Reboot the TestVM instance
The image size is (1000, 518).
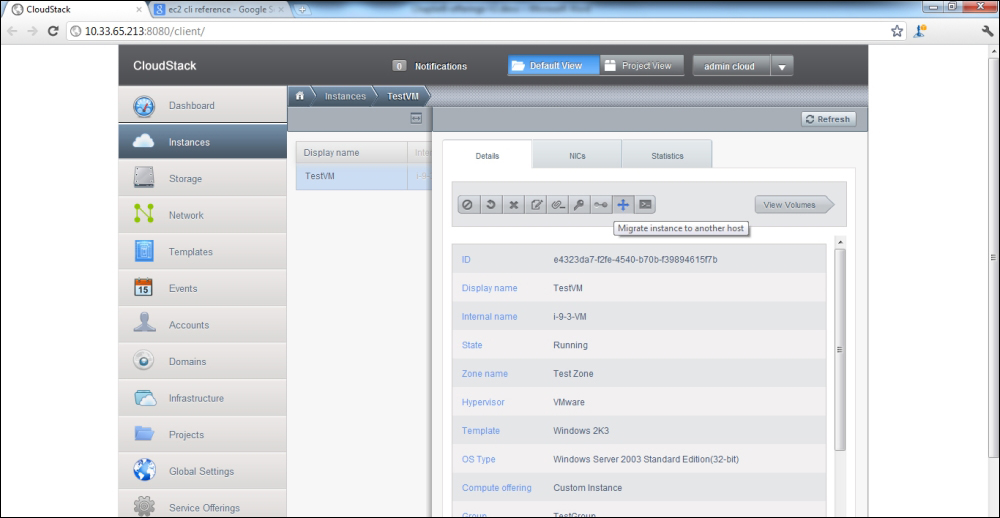point(490,205)
